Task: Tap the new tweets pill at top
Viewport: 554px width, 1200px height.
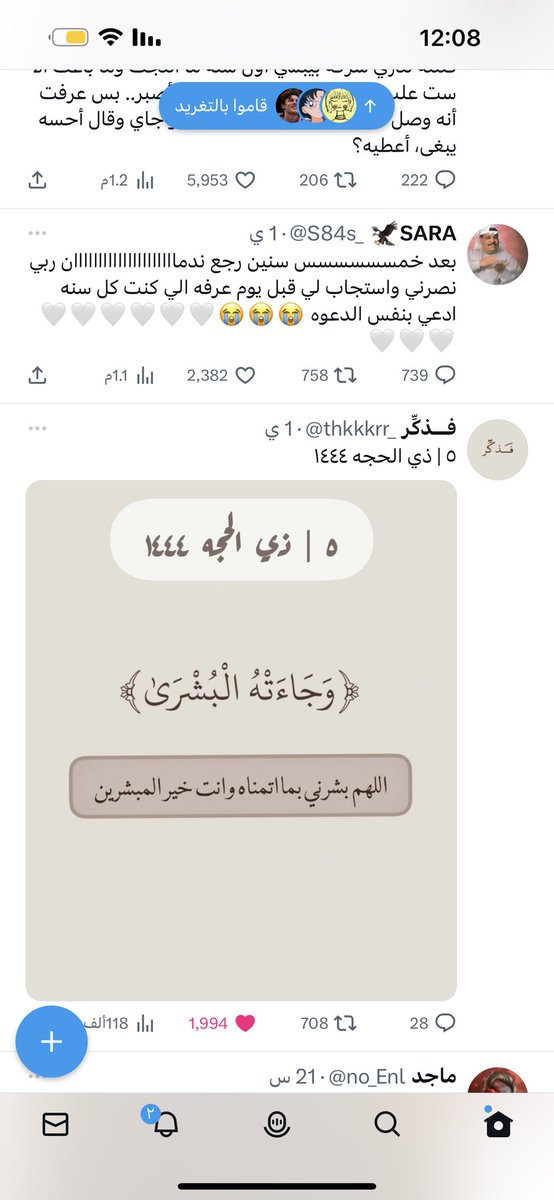Action: pos(275,104)
